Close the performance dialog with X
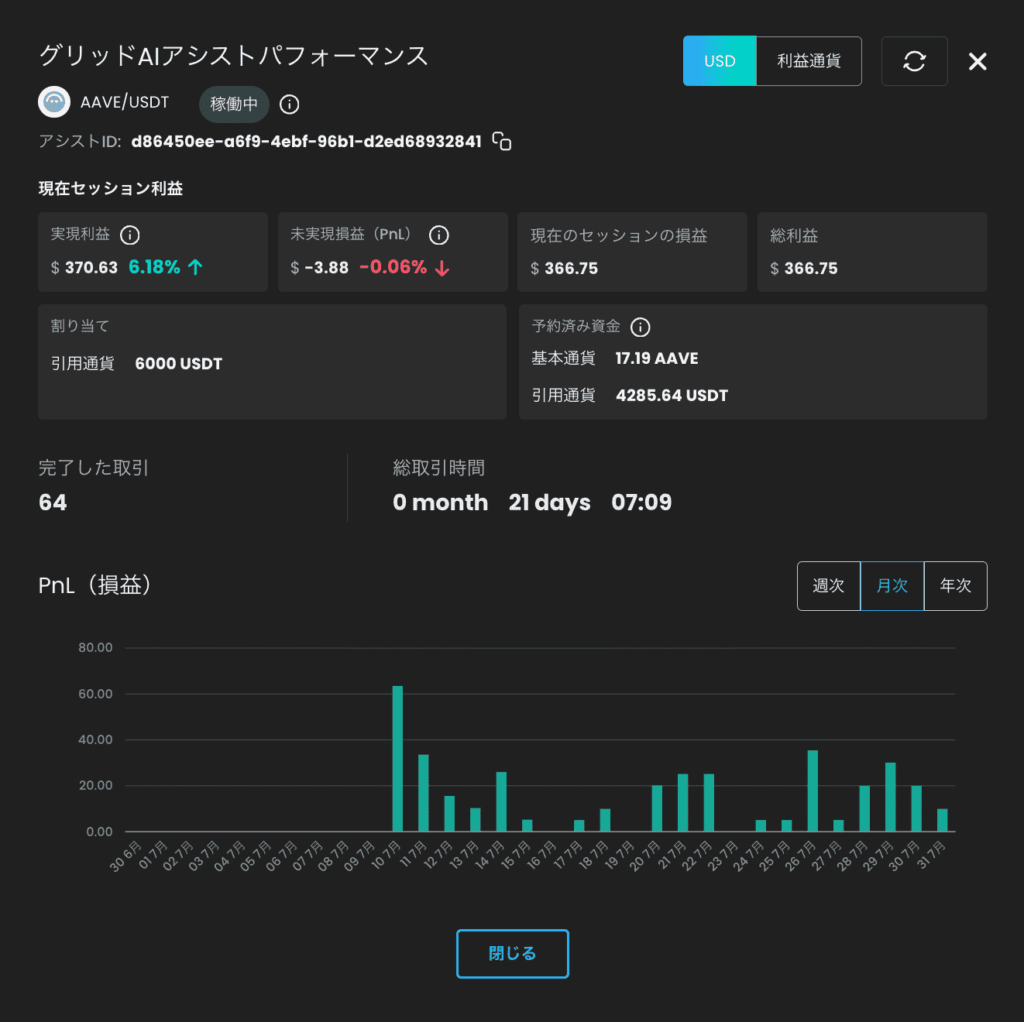This screenshot has height=1022, width=1024. (977, 61)
